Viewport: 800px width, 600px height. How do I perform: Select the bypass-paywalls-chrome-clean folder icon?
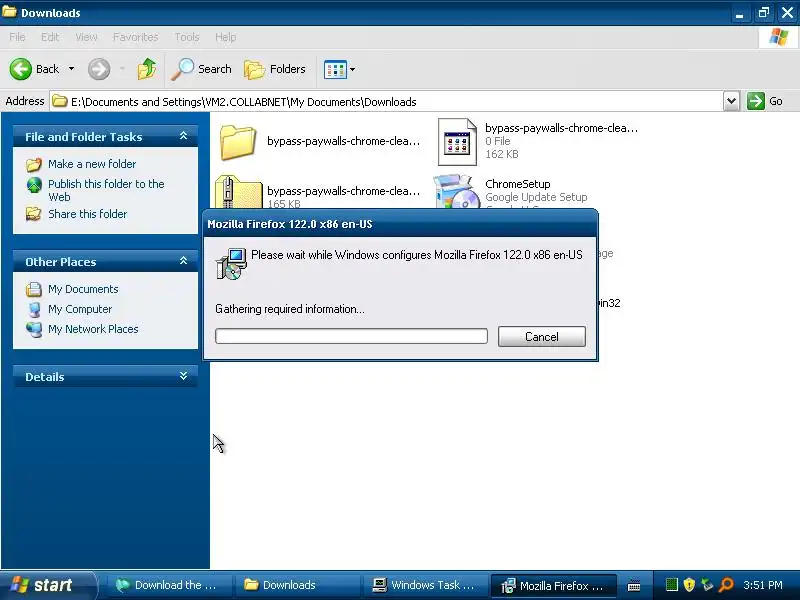pos(238,142)
